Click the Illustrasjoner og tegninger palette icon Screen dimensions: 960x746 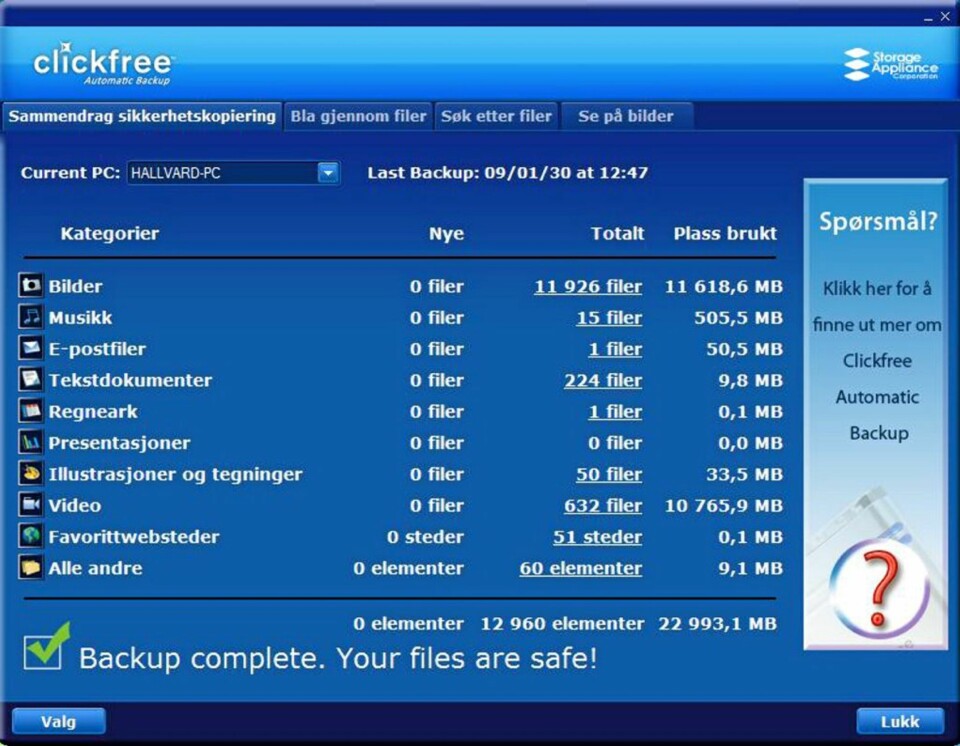point(31,473)
